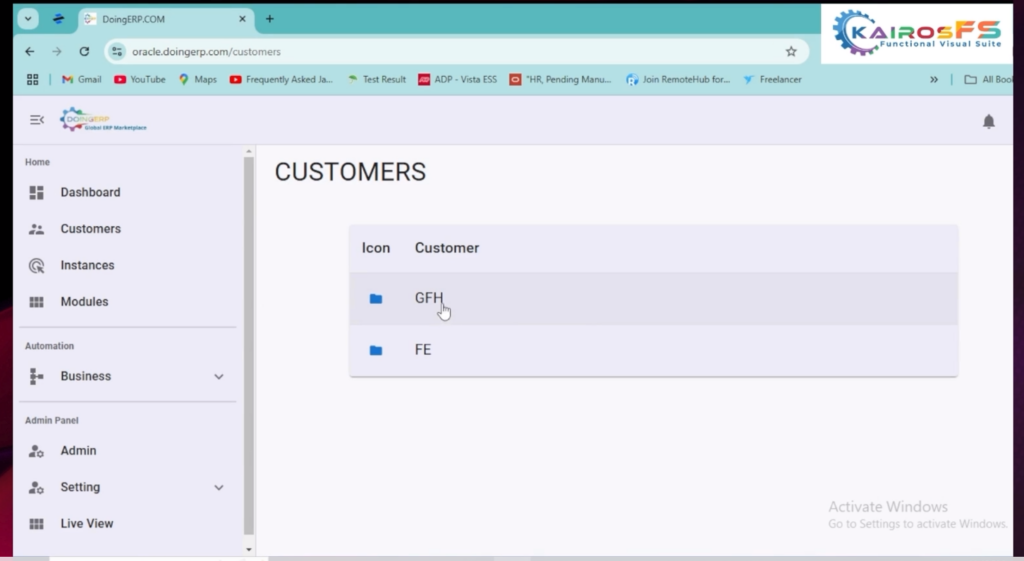Image resolution: width=1024 pixels, height=561 pixels.
Task: Open the tab search dropdown arrow
Action: 28,19
